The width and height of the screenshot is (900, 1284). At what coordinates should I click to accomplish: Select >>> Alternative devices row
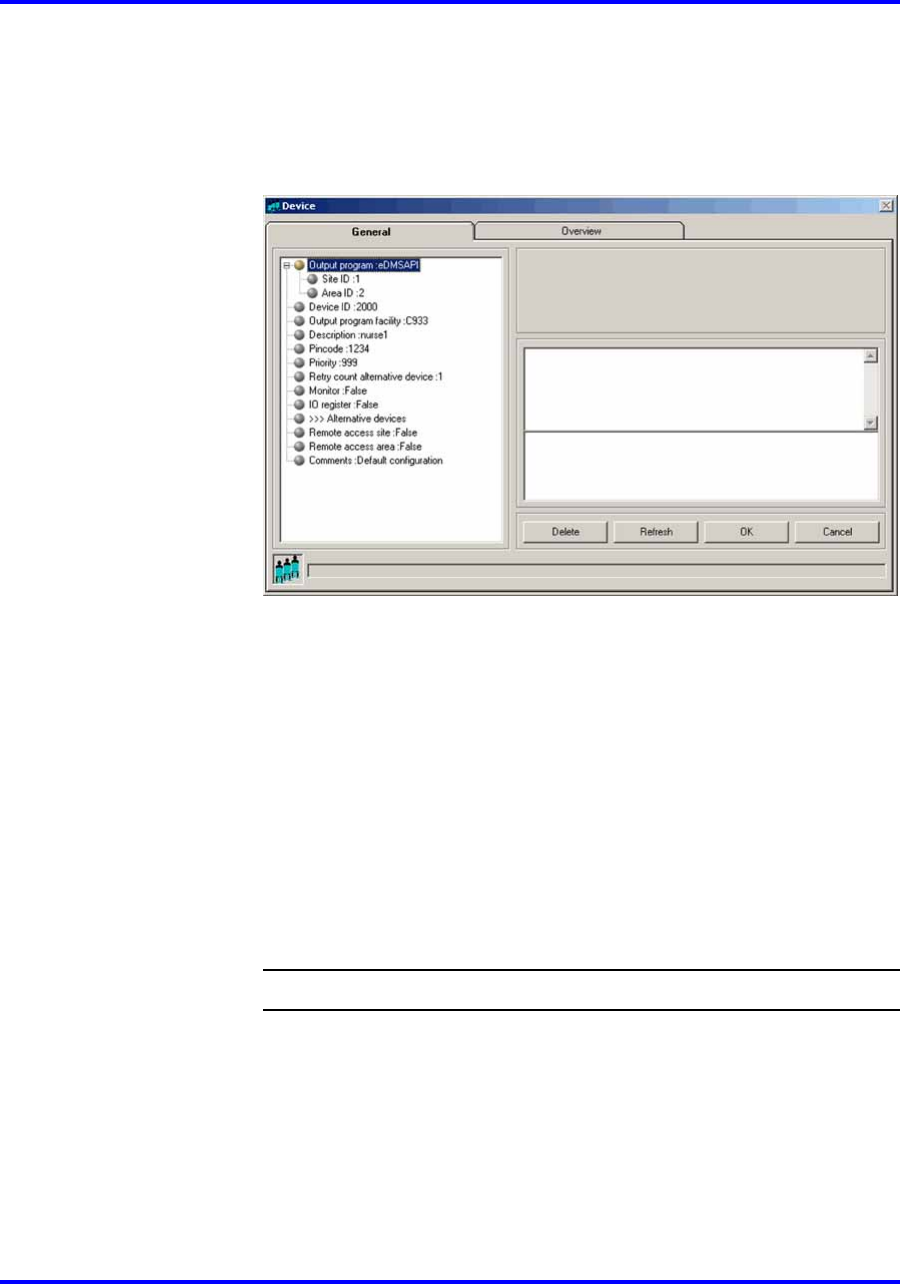click(x=357, y=418)
